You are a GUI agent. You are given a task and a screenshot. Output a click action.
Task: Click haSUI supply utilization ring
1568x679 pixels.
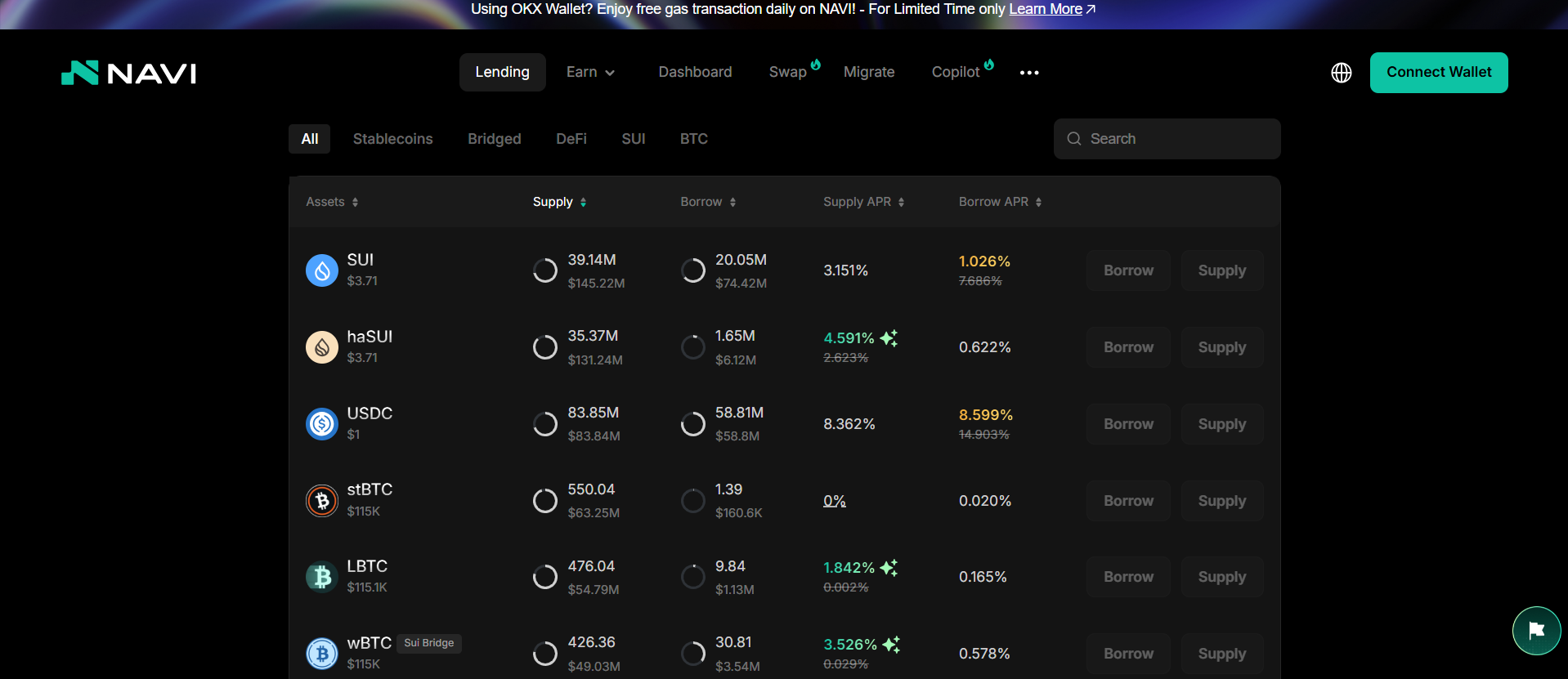click(x=545, y=347)
